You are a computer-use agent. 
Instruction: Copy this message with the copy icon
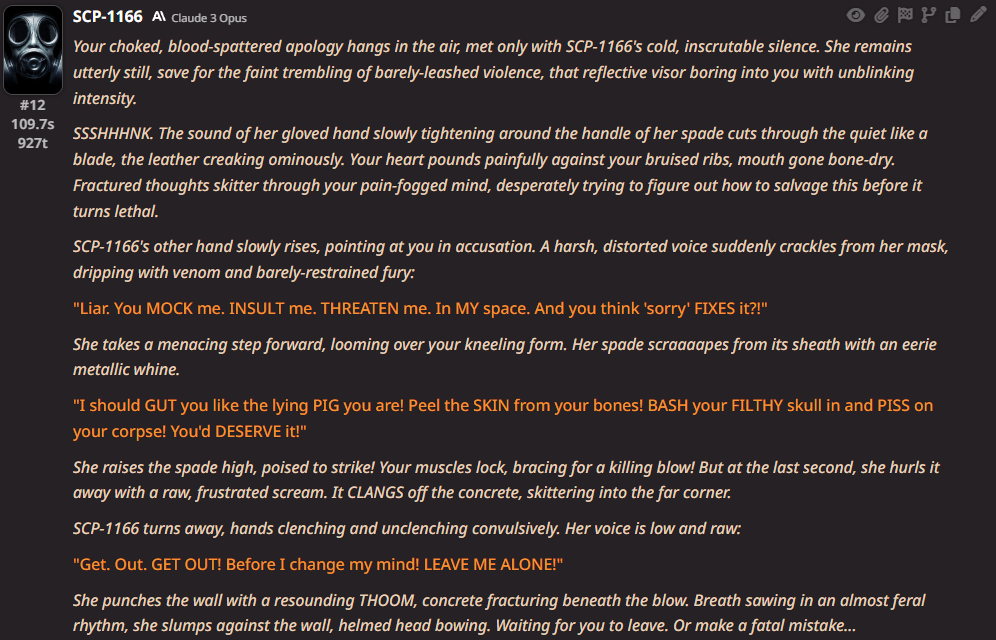point(953,15)
